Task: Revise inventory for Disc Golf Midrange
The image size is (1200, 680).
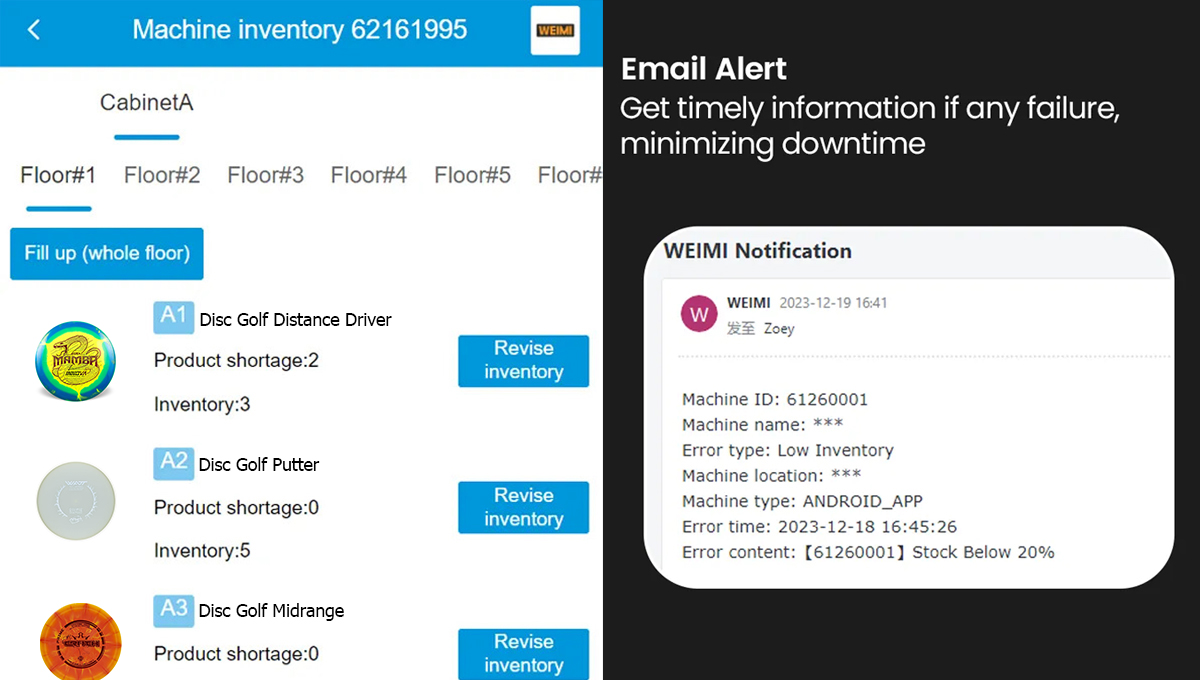Action: (x=523, y=653)
